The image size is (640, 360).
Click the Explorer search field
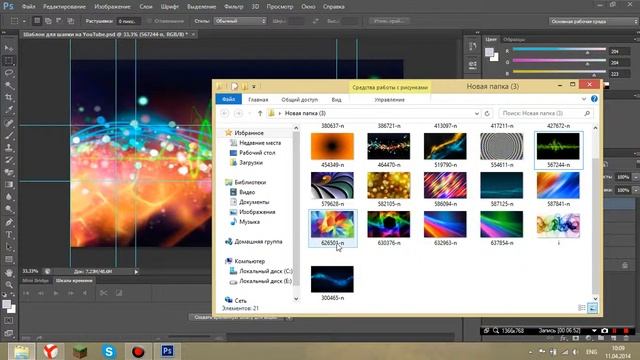tap(545, 113)
